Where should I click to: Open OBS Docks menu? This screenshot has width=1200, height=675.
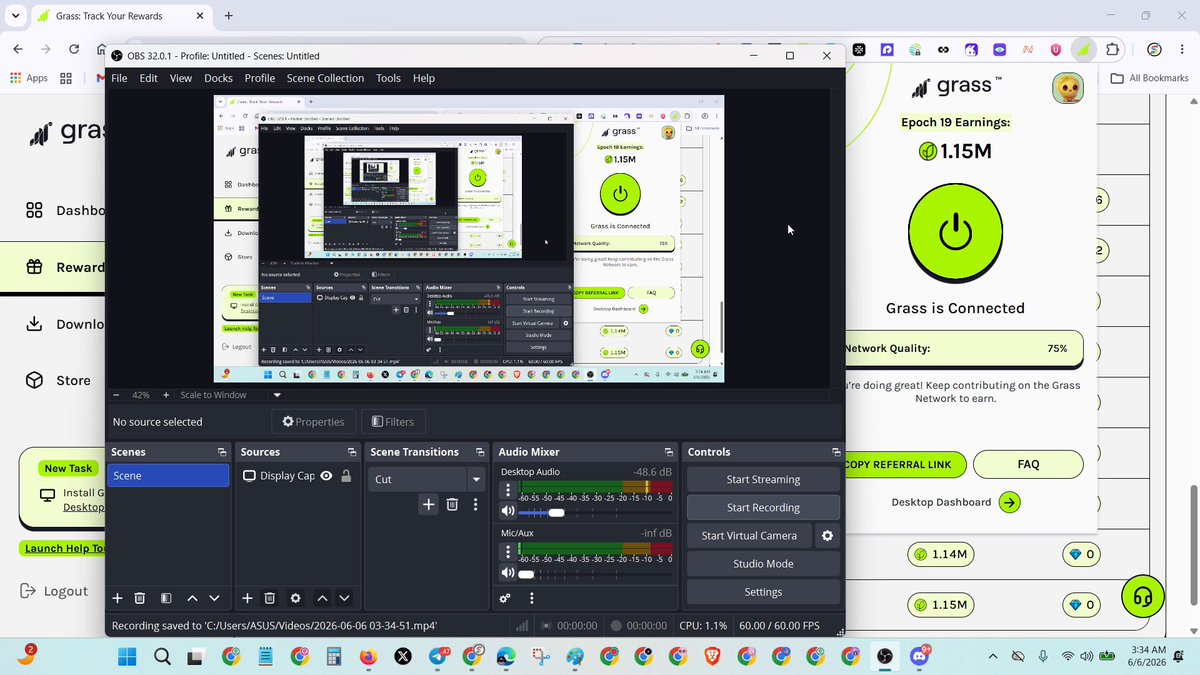pyautogui.click(x=218, y=78)
